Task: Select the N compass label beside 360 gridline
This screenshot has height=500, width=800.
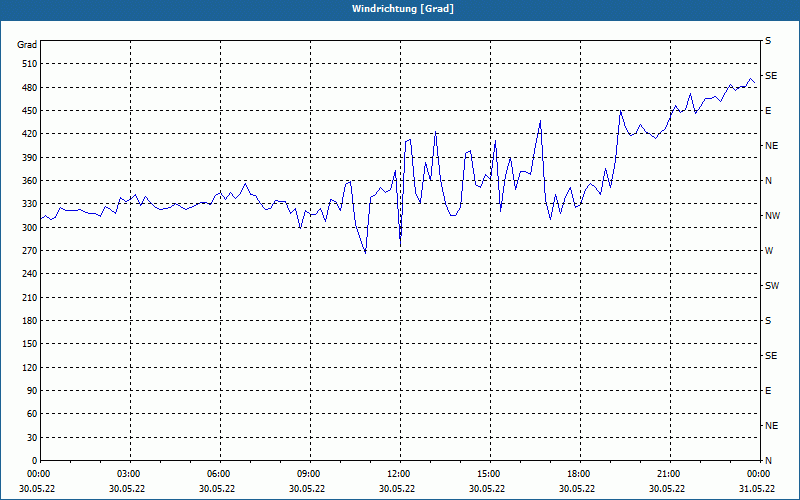Action: point(768,181)
